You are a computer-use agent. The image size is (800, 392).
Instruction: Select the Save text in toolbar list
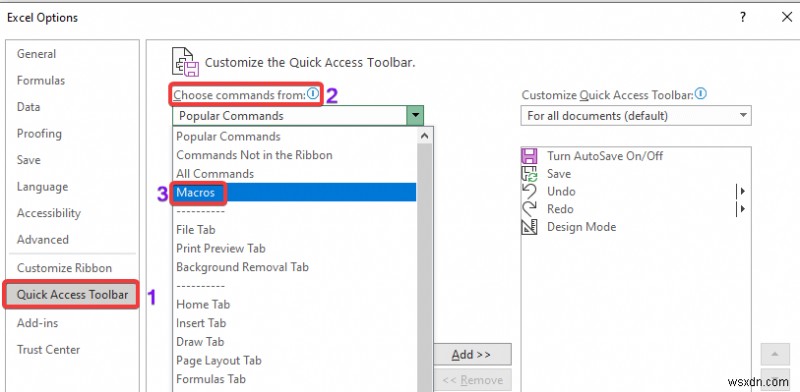point(559,174)
